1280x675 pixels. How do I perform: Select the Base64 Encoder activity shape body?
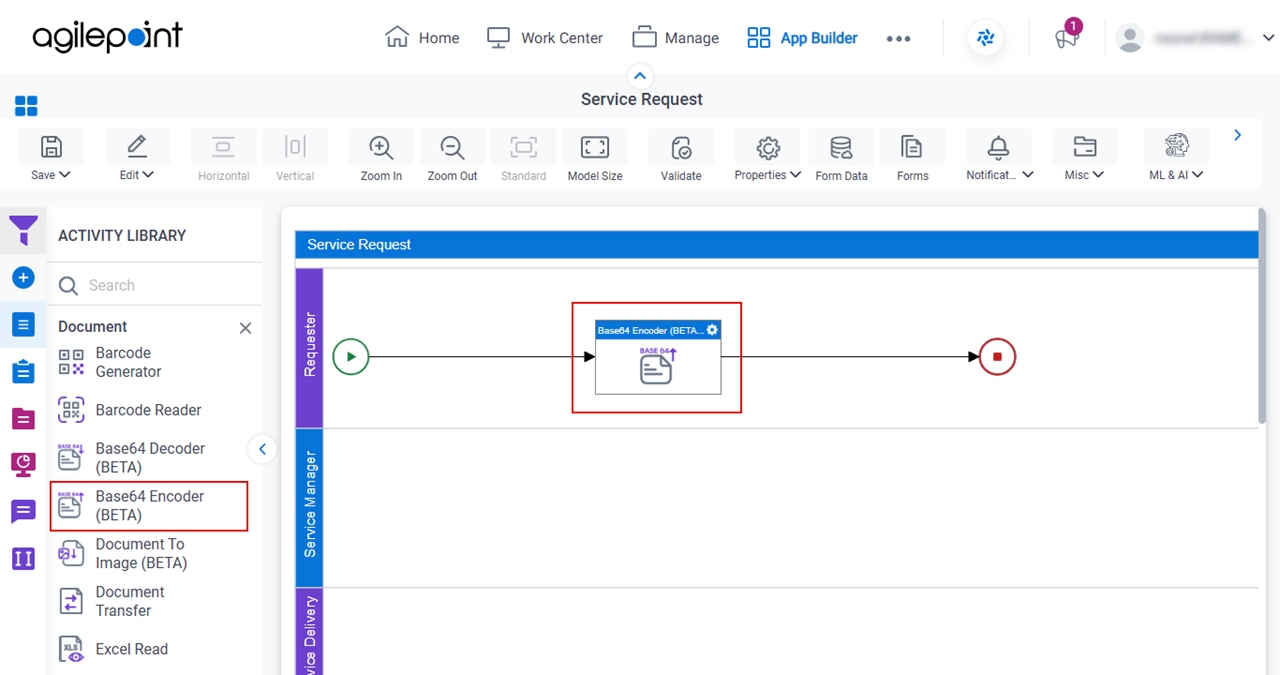[x=658, y=367]
